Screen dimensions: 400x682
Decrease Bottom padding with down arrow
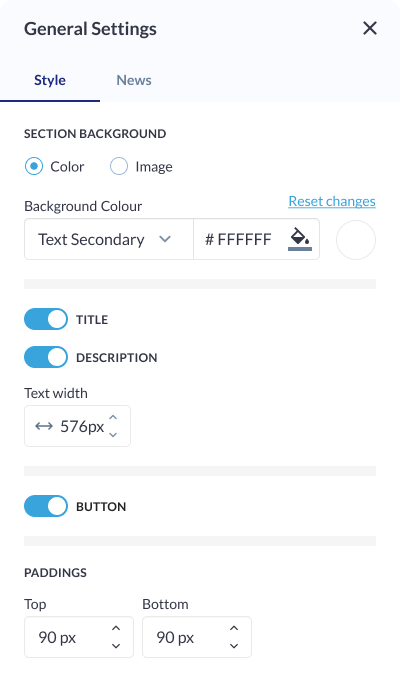coord(234,646)
